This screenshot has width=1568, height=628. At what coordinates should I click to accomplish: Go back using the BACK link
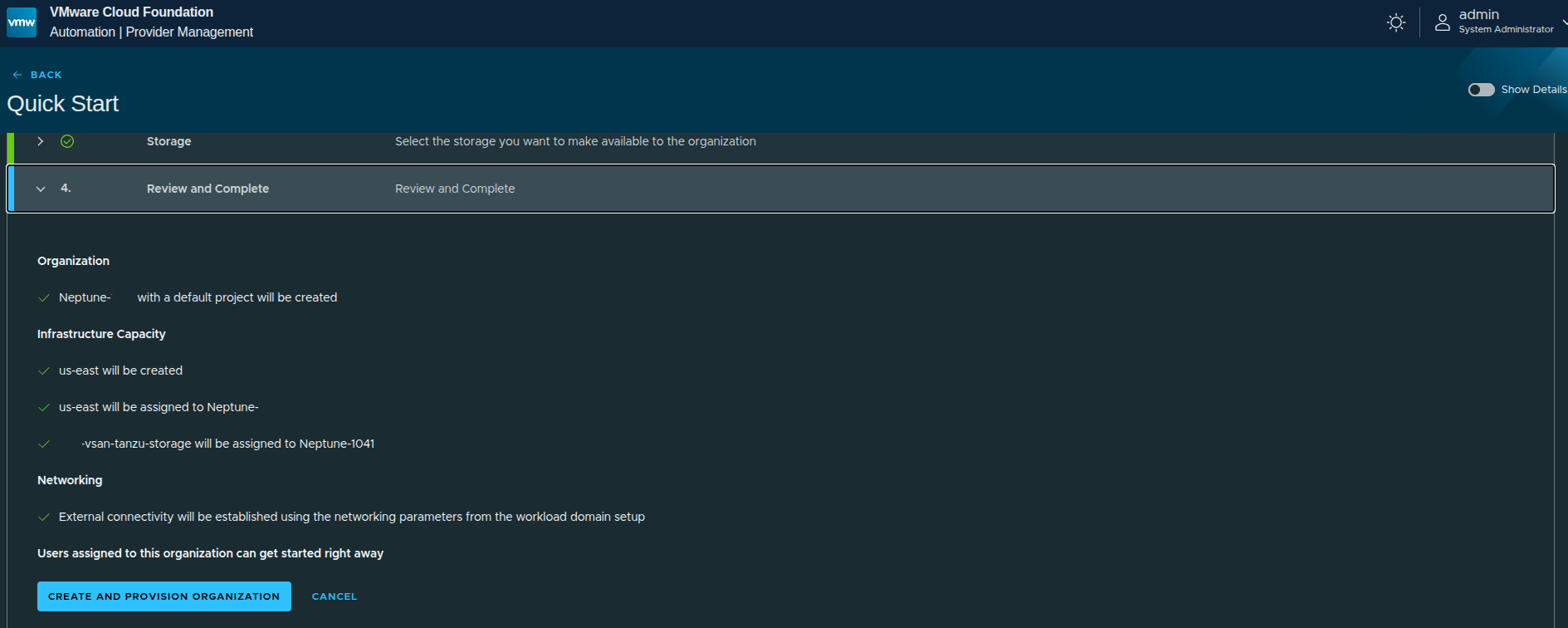point(46,75)
